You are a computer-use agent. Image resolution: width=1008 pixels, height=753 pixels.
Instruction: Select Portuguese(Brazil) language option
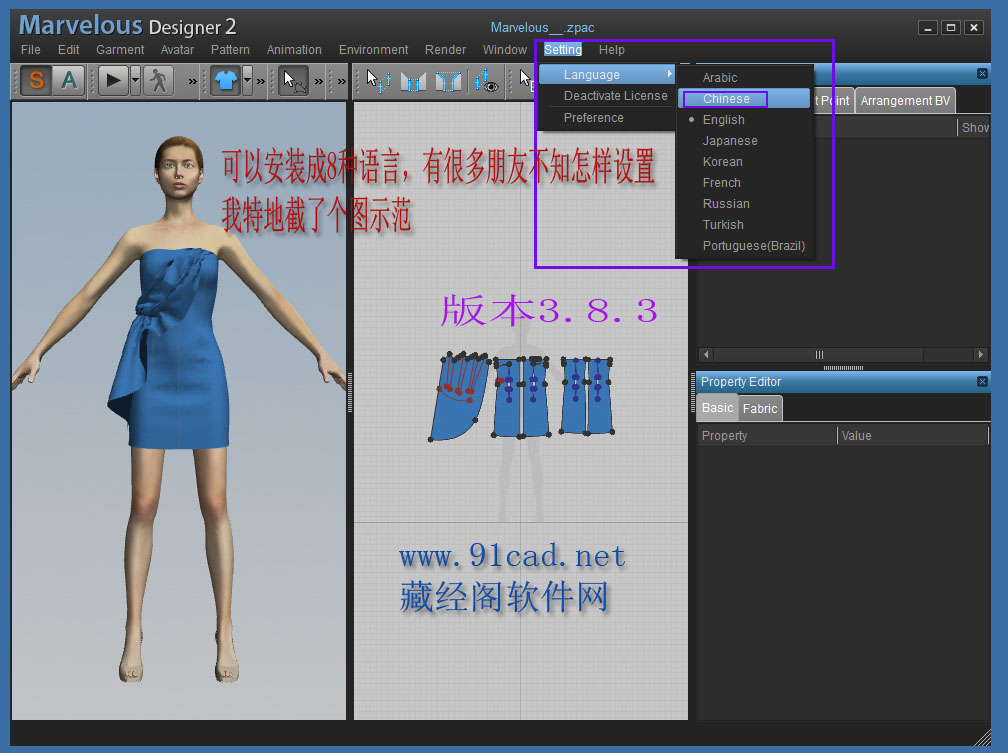744,246
